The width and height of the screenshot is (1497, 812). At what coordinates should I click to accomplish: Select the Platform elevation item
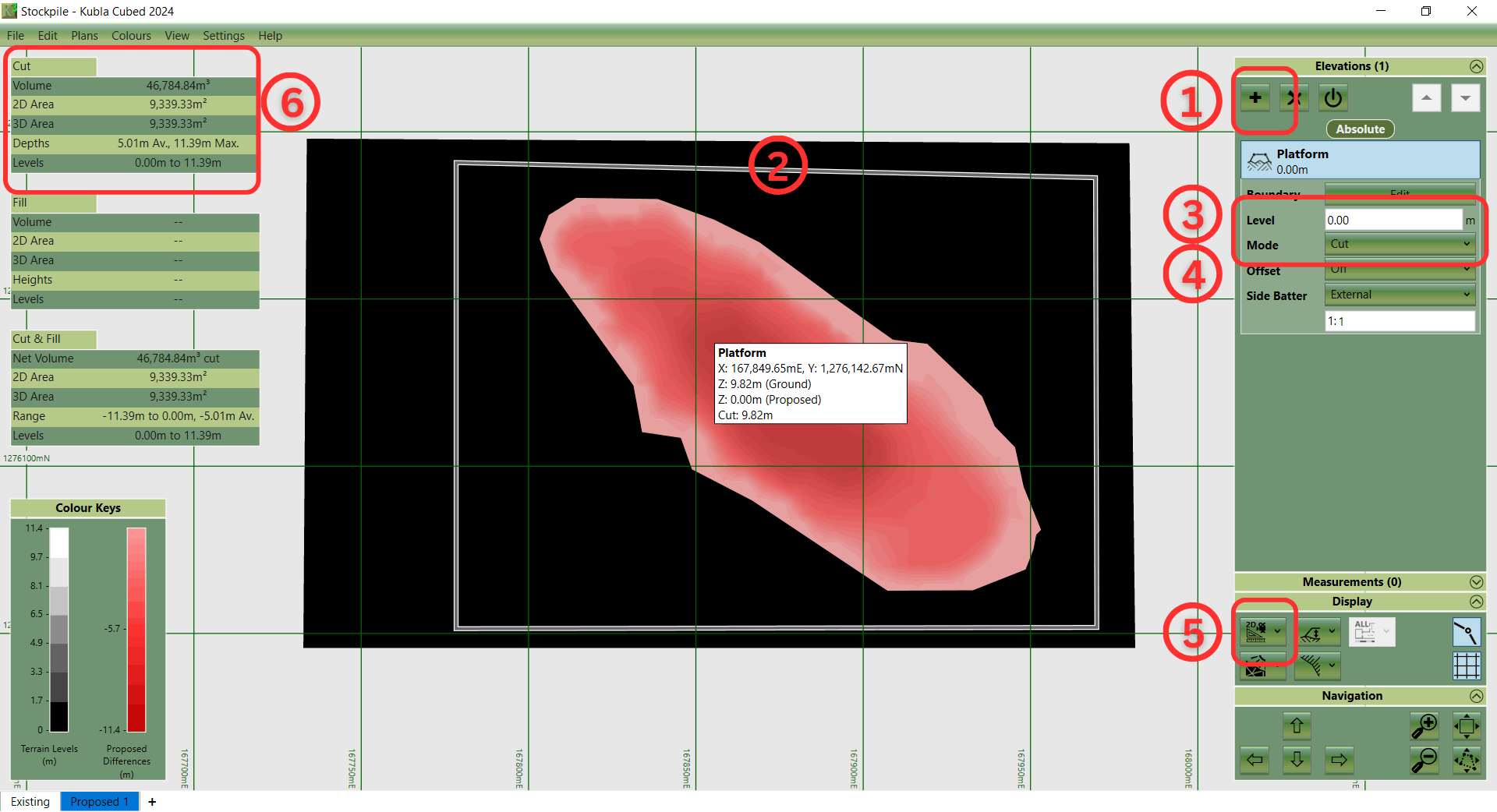pyautogui.click(x=1361, y=161)
